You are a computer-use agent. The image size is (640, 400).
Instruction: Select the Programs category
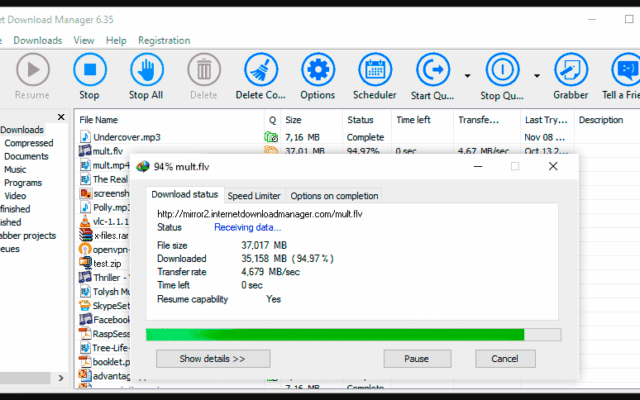point(23,183)
